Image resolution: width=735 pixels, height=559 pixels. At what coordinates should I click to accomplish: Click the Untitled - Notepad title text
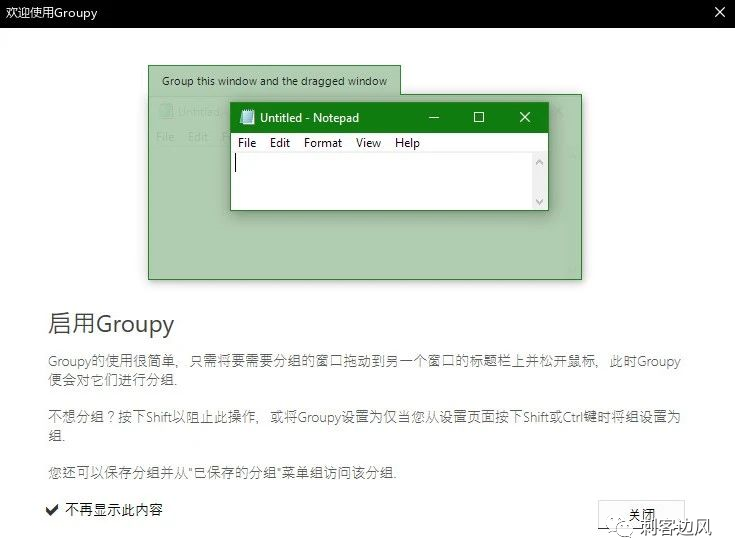[309, 118]
